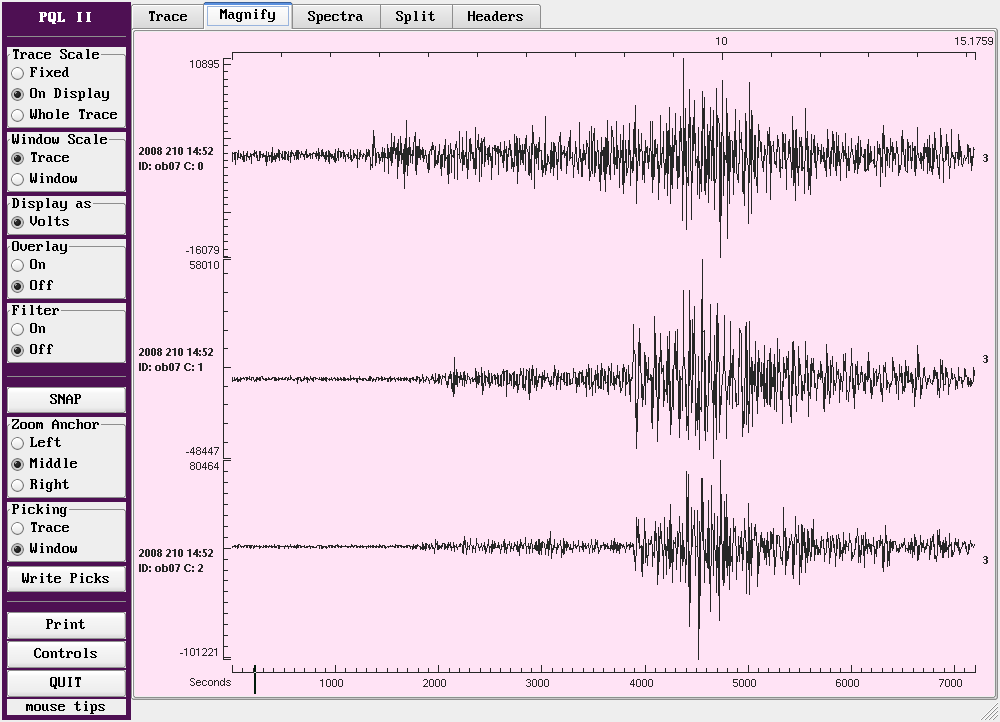Choose Whole Trace scale option
This screenshot has height=722, width=1000.
18,115
